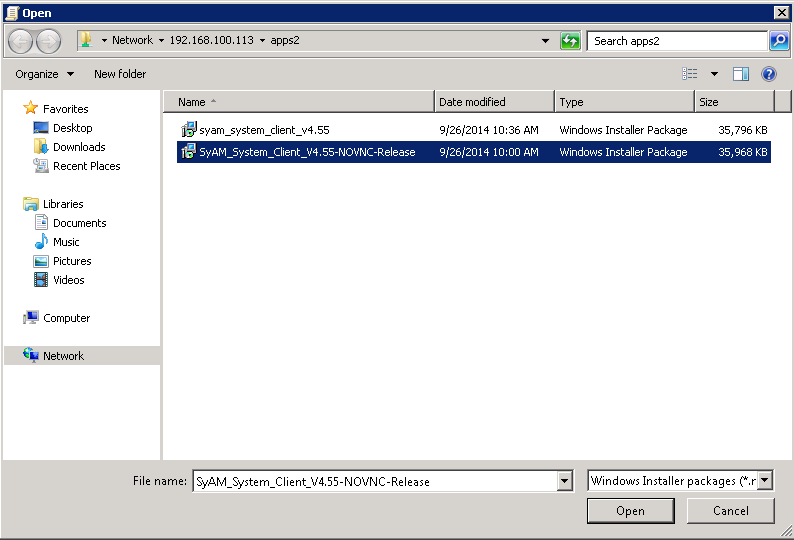Open Downloads folder in Favorites
Image resolution: width=794 pixels, height=540 pixels.
click(79, 147)
